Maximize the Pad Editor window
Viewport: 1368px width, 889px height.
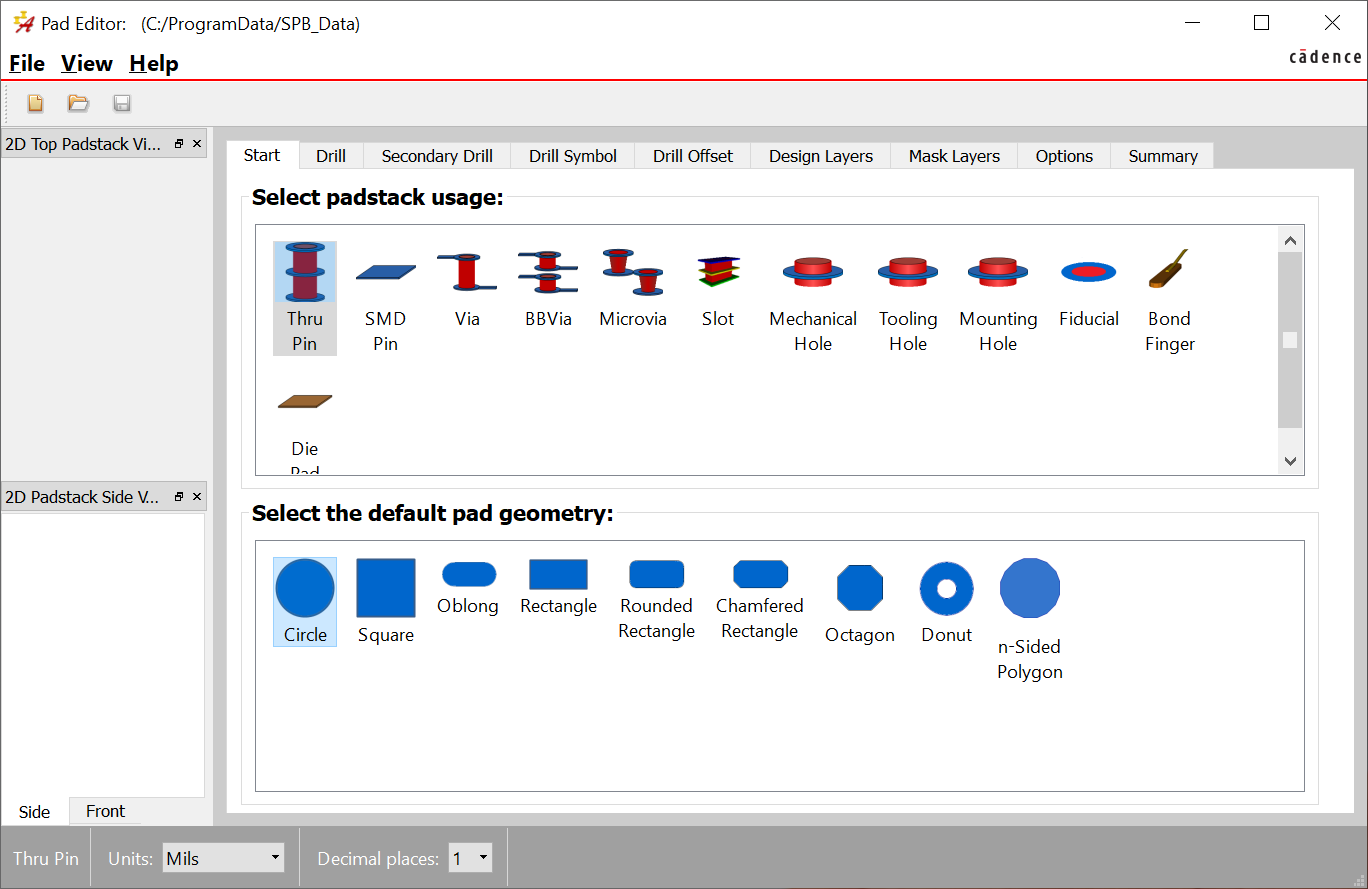tap(1262, 23)
